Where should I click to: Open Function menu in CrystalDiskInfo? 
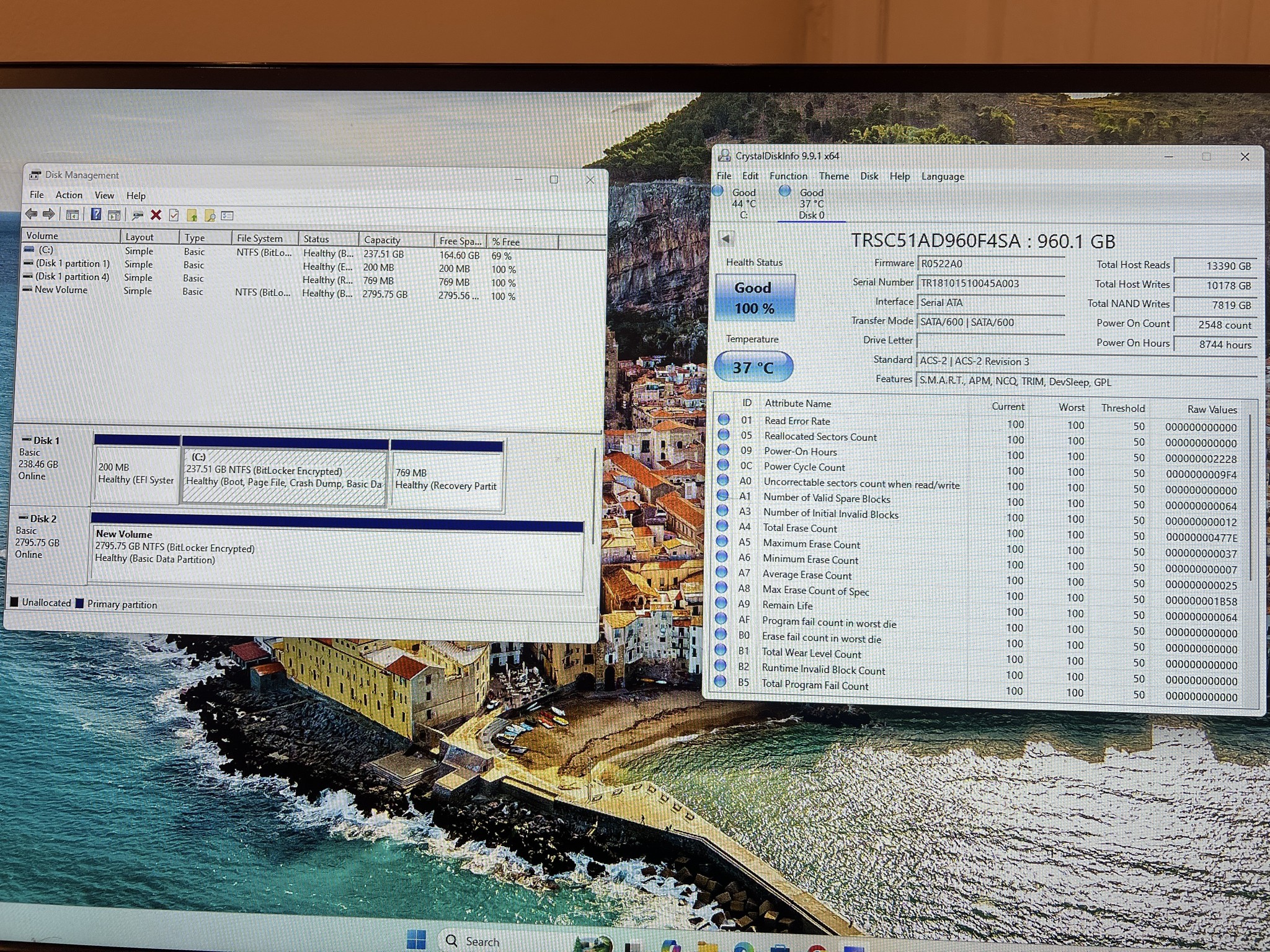788,176
